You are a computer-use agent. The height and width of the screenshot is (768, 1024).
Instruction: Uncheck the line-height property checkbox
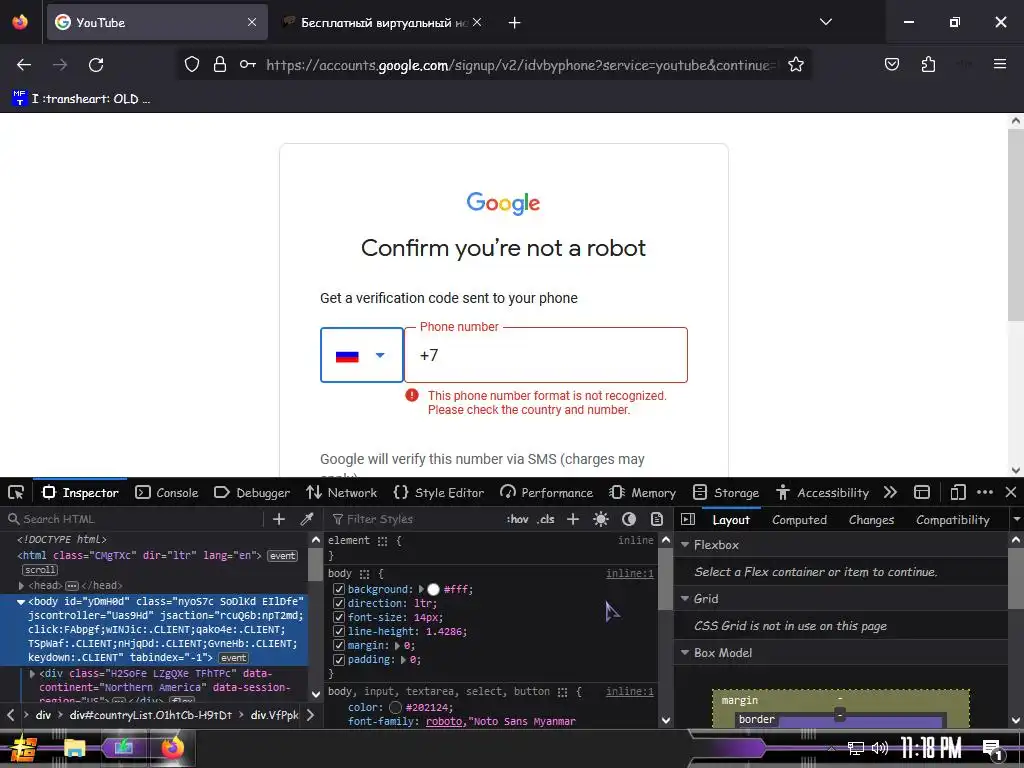[x=339, y=632]
